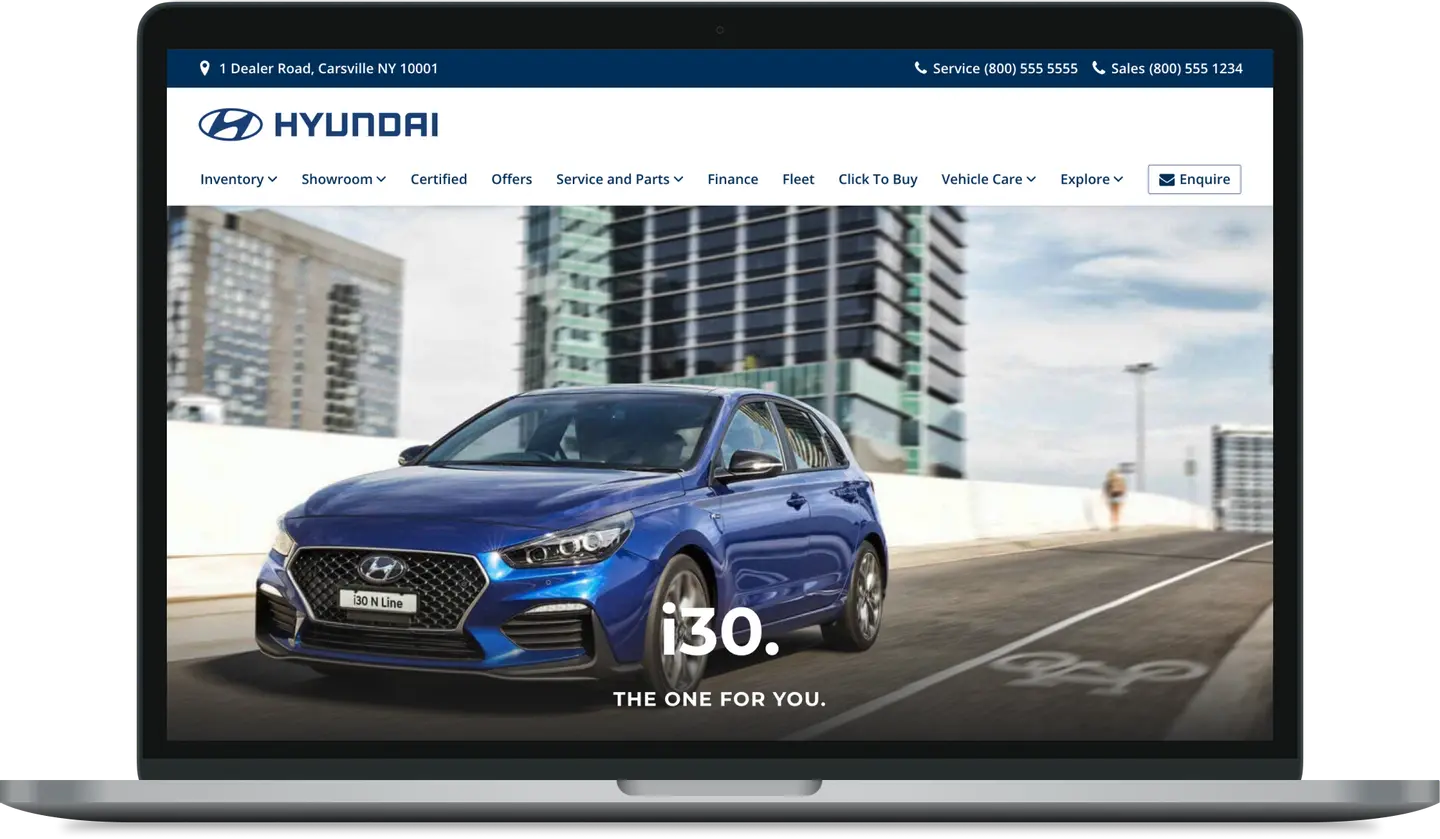Click the Sales phone handset icon
1440x839 pixels.
click(x=1098, y=68)
